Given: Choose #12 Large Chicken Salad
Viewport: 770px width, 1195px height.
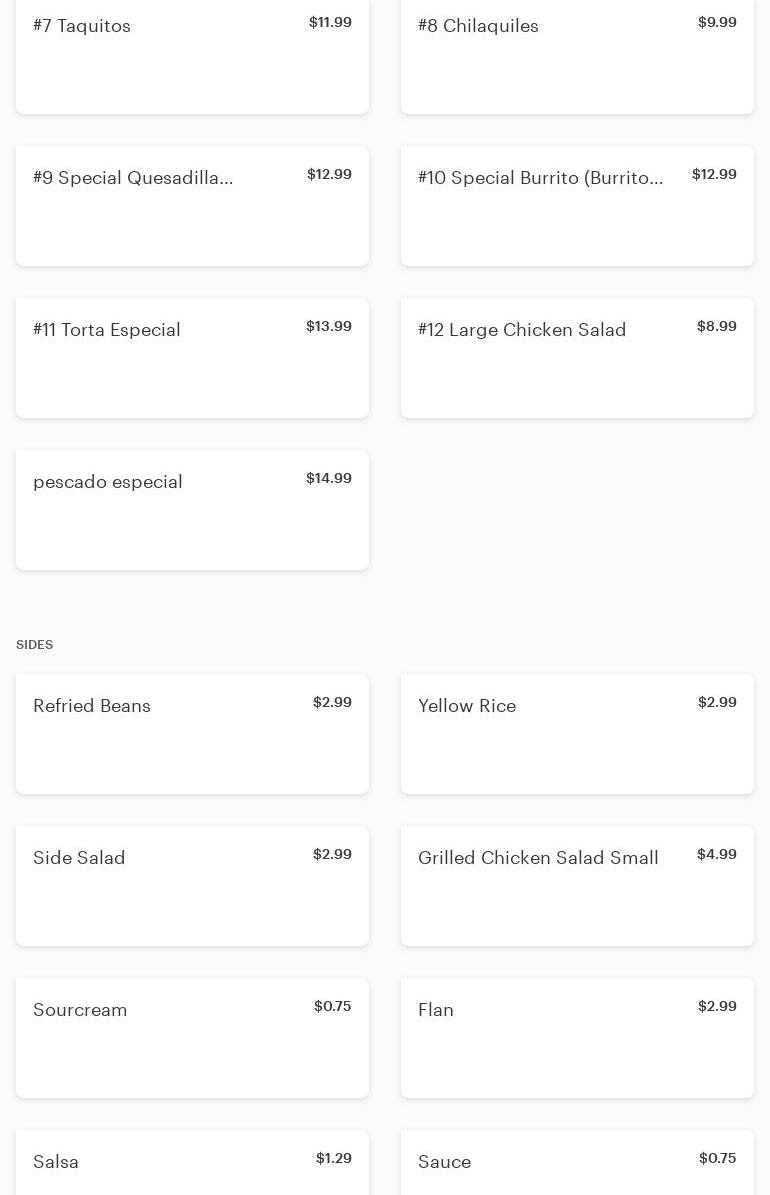Looking at the screenshot, I should point(577,358).
